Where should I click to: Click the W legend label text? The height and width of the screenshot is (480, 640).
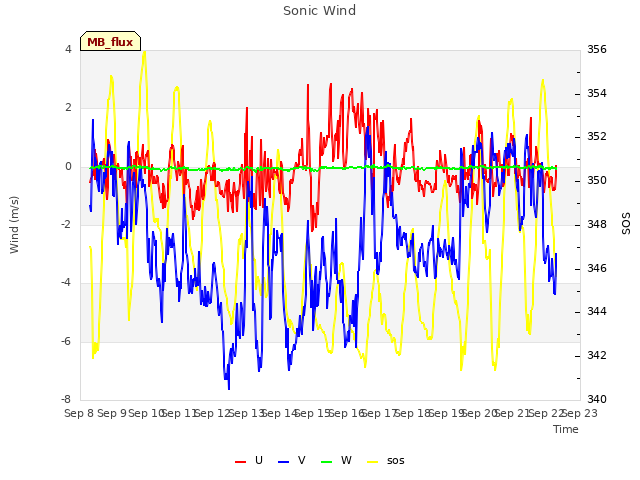coord(346,460)
